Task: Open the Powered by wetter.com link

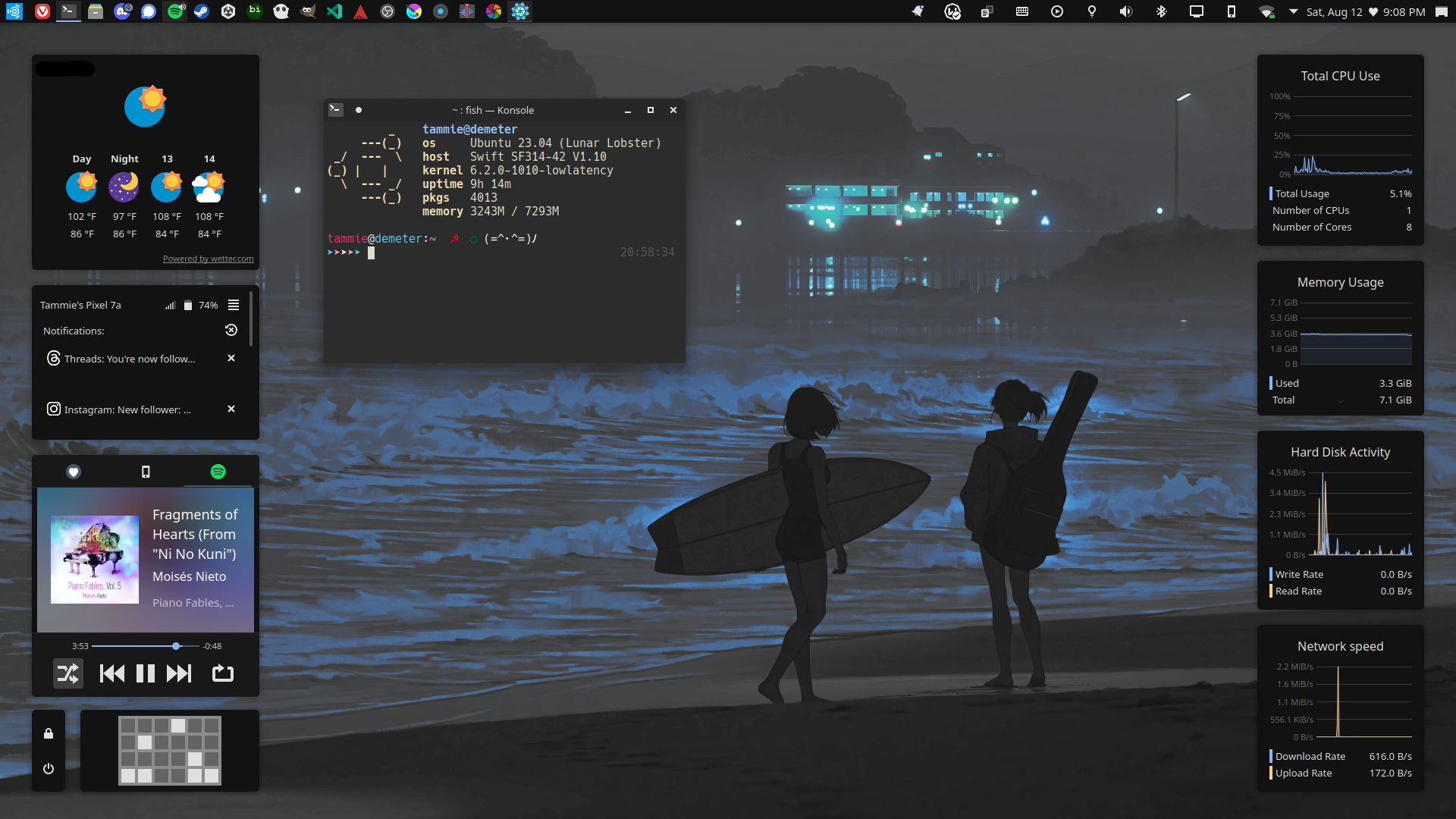Action: 209,259
